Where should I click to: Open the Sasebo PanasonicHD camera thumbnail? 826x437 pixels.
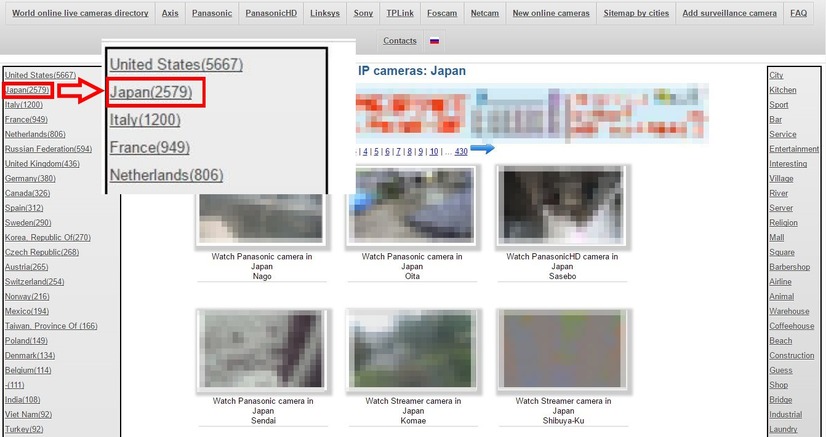(x=562, y=206)
